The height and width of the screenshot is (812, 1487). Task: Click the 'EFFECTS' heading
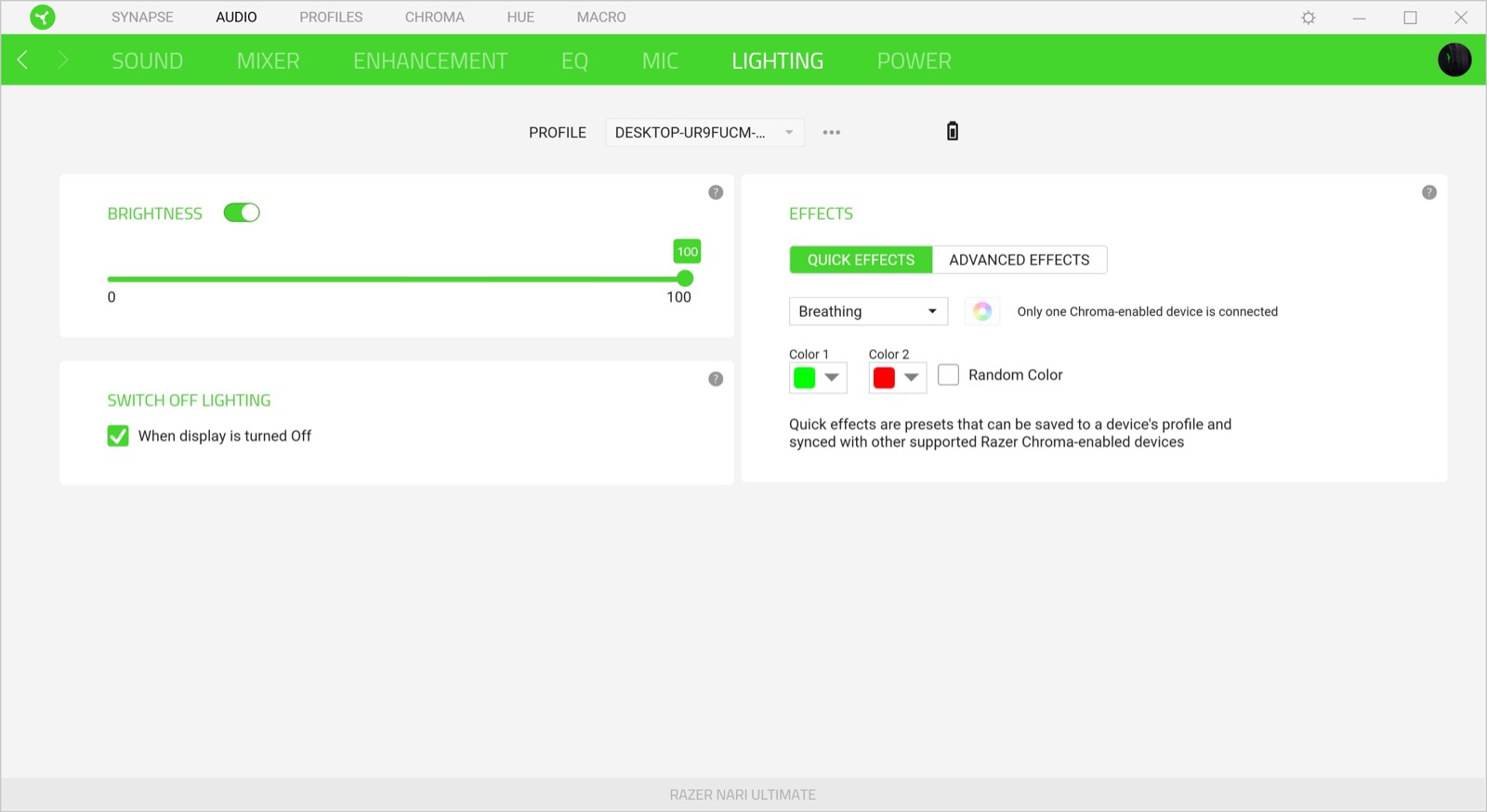(822, 214)
